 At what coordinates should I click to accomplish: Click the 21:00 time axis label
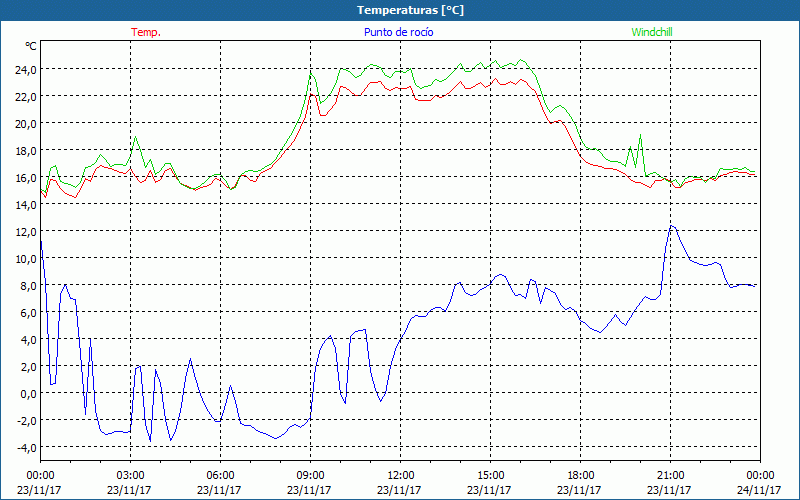[x=670, y=476]
